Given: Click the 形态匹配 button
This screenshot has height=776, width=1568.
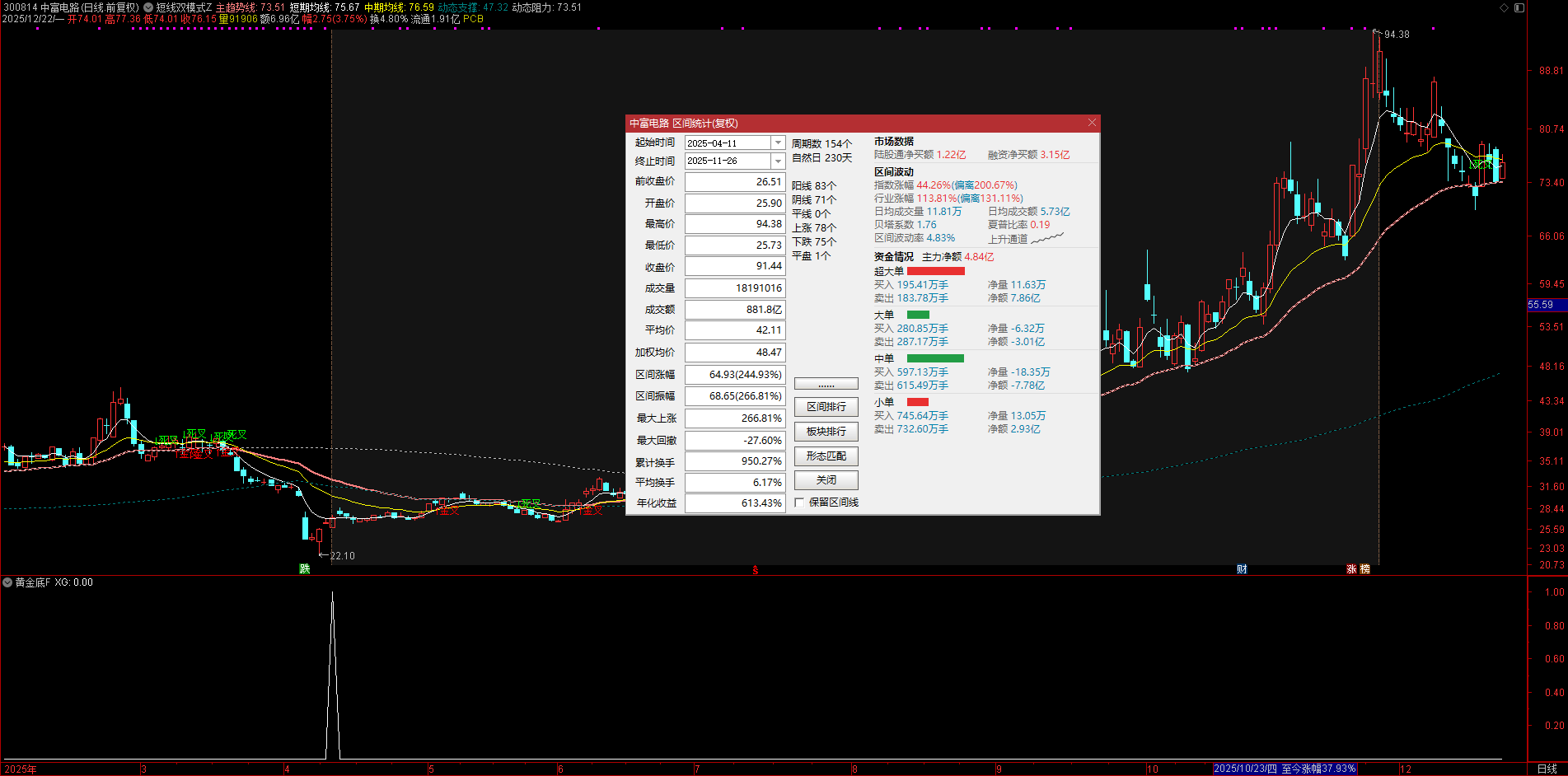Looking at the screenshot, I should (x=826, y=456).
